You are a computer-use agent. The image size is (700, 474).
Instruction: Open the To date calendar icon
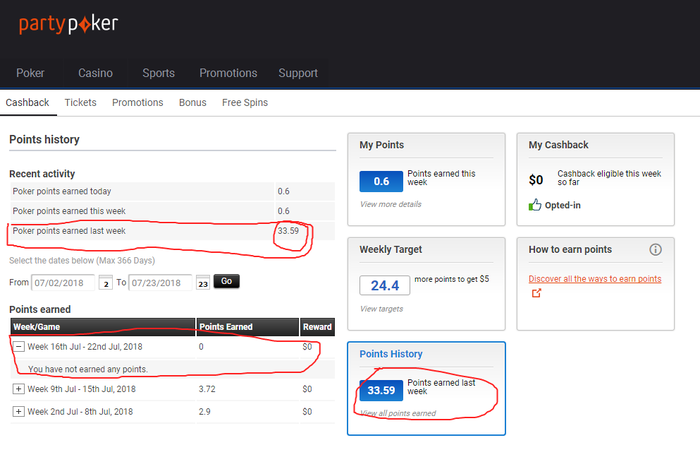203,283
